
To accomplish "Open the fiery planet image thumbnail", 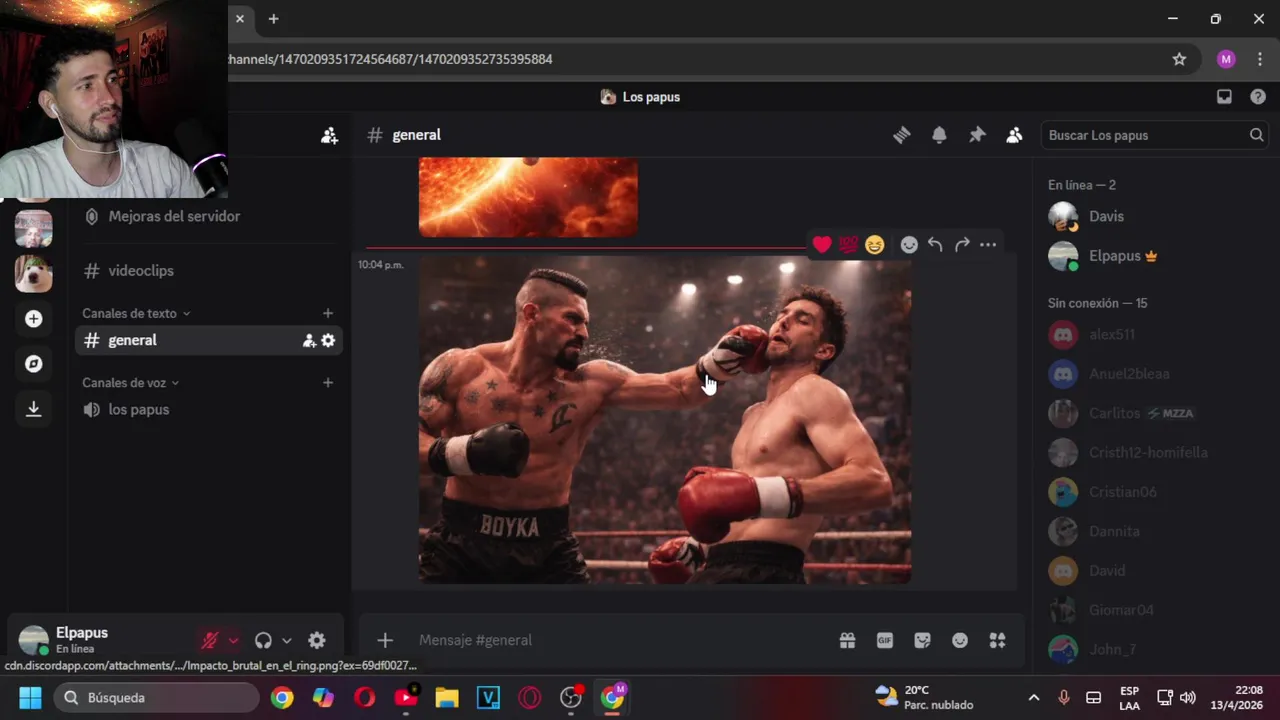I will (x=528, y=197).
